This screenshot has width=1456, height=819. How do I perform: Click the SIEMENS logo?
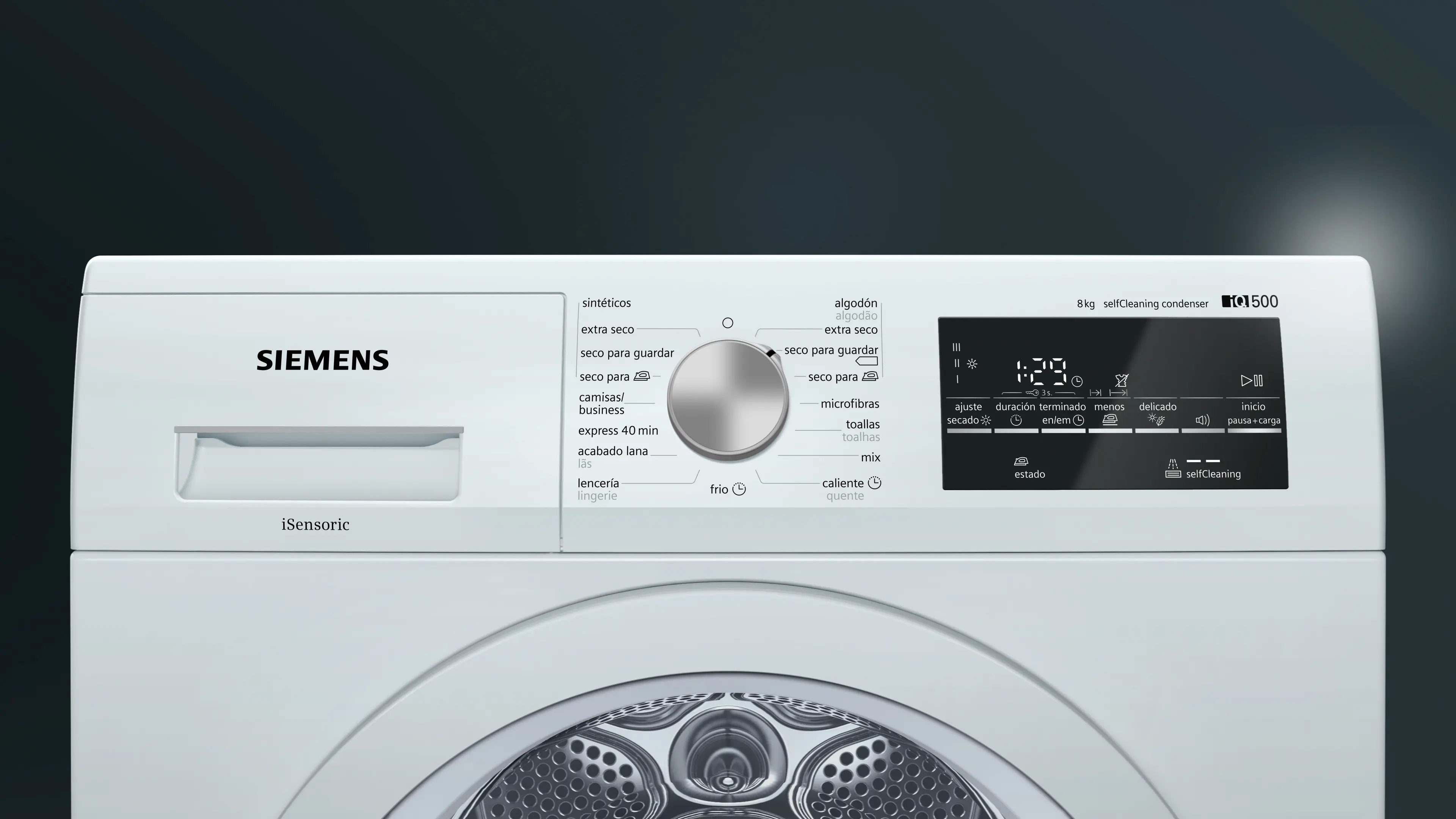(x=322, y=361)
